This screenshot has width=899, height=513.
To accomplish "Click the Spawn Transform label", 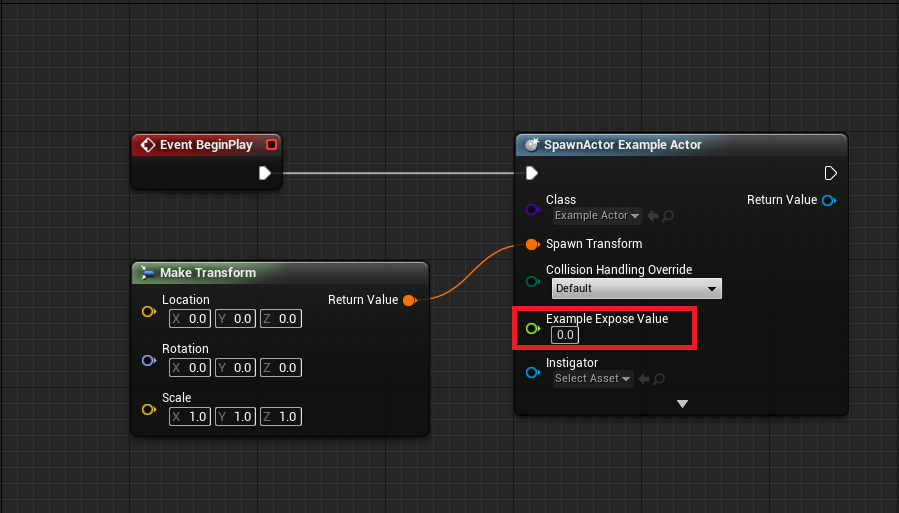I will coord(593,244).
